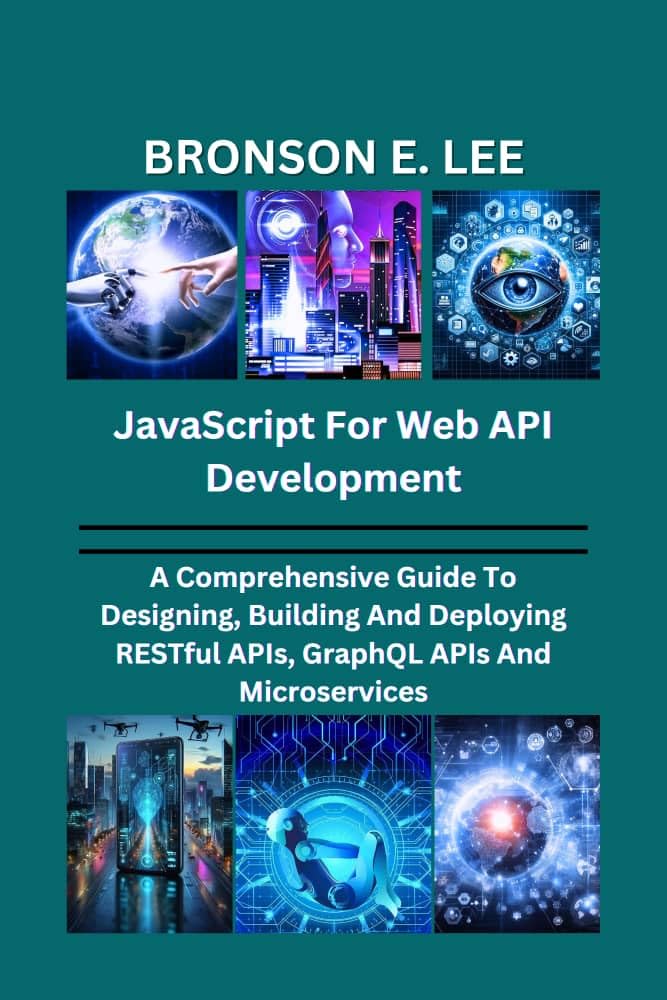Viewport: 667px width, 1000px height.
Task: Open the neon futuristic city image
Action: pos(333,285)
